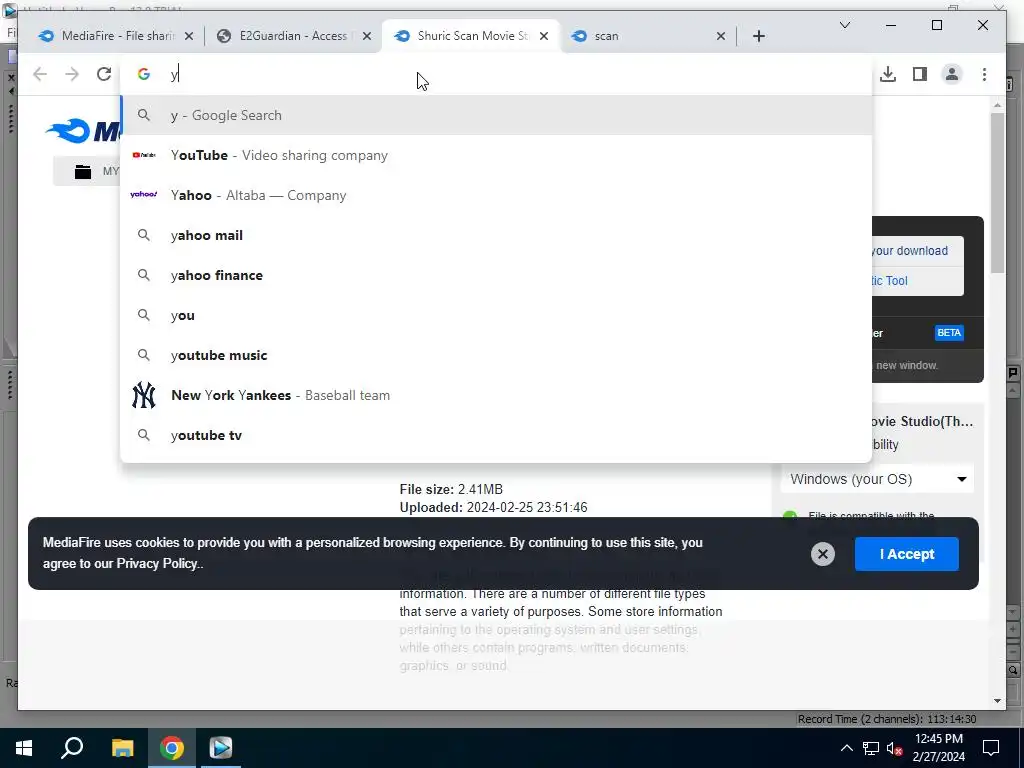Open the Windows Start menu

[24, 748]
